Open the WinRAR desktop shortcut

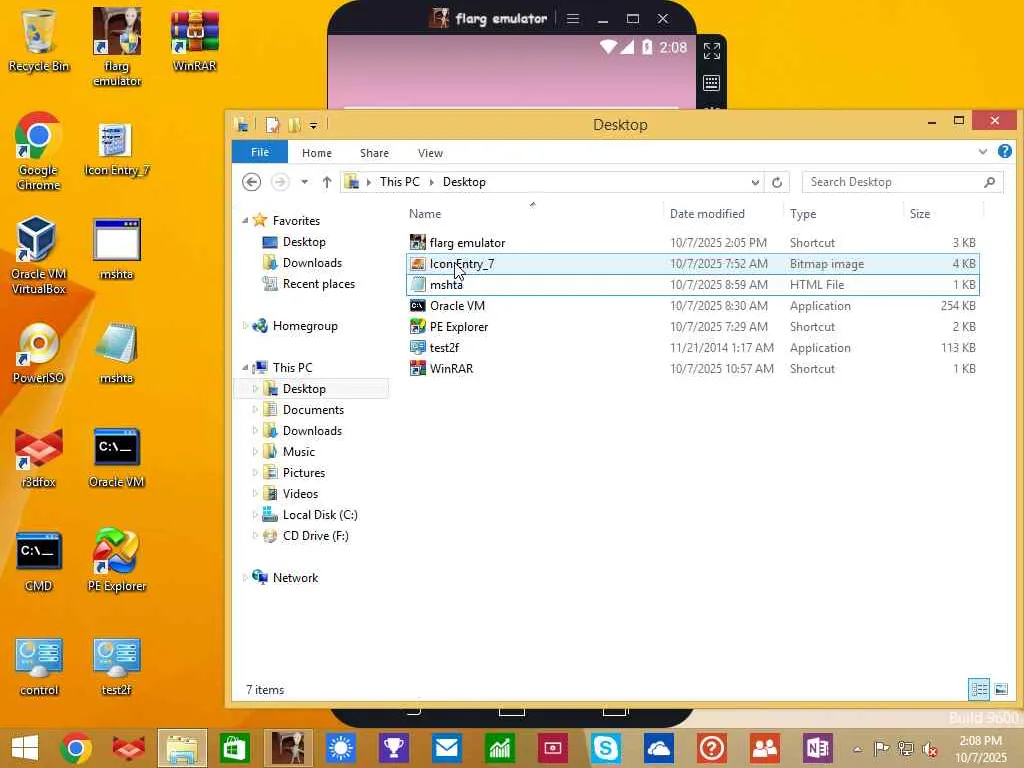click(194, 40)
